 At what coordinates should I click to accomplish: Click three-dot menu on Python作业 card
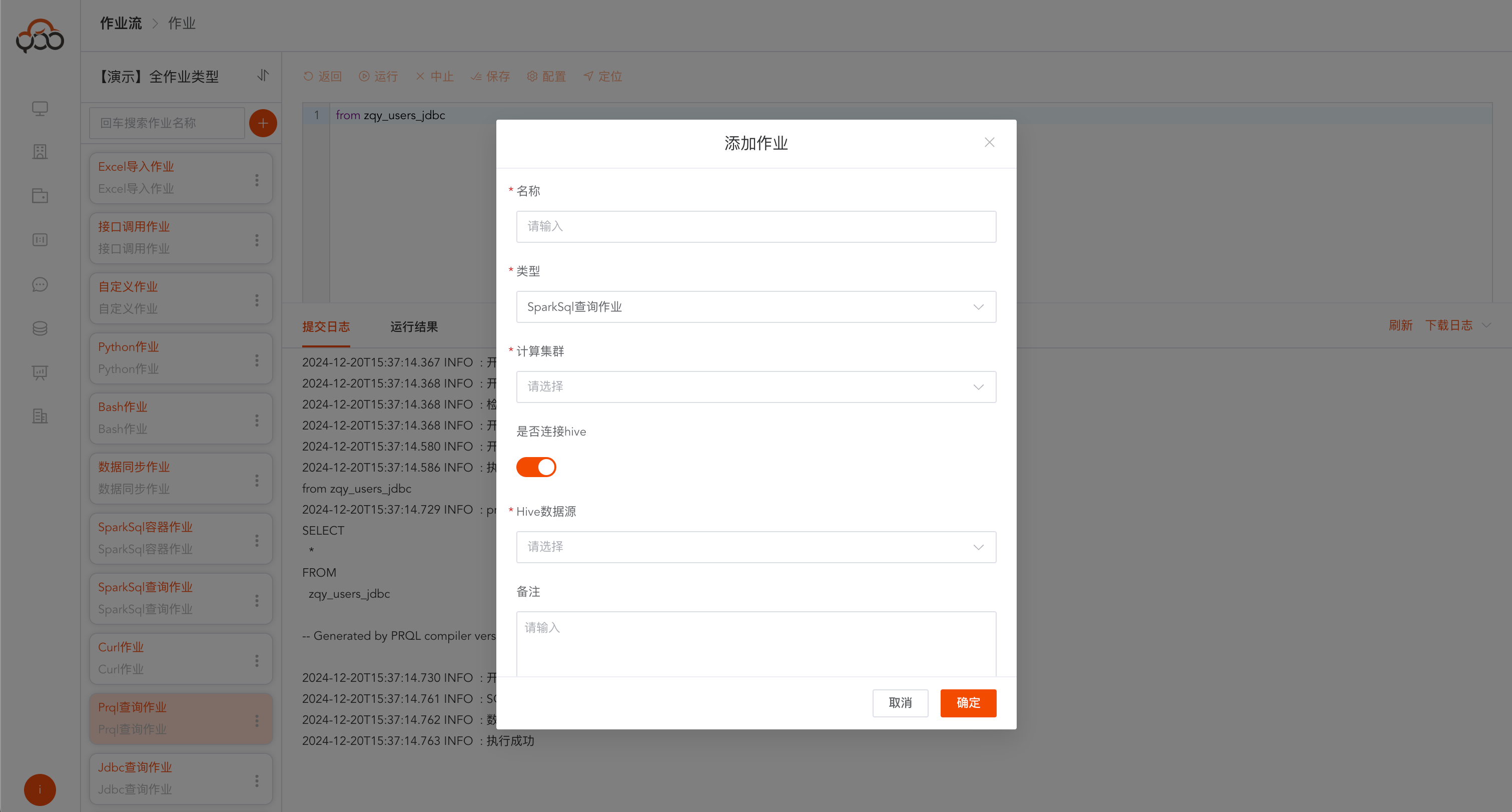coord(257,360)
